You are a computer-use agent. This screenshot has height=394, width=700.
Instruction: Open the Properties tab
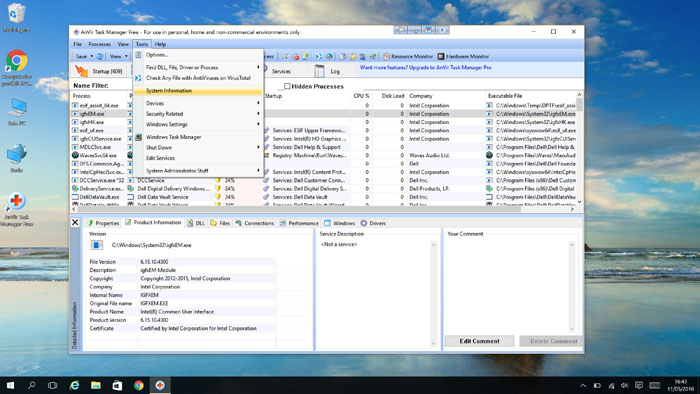coord(103,223)
